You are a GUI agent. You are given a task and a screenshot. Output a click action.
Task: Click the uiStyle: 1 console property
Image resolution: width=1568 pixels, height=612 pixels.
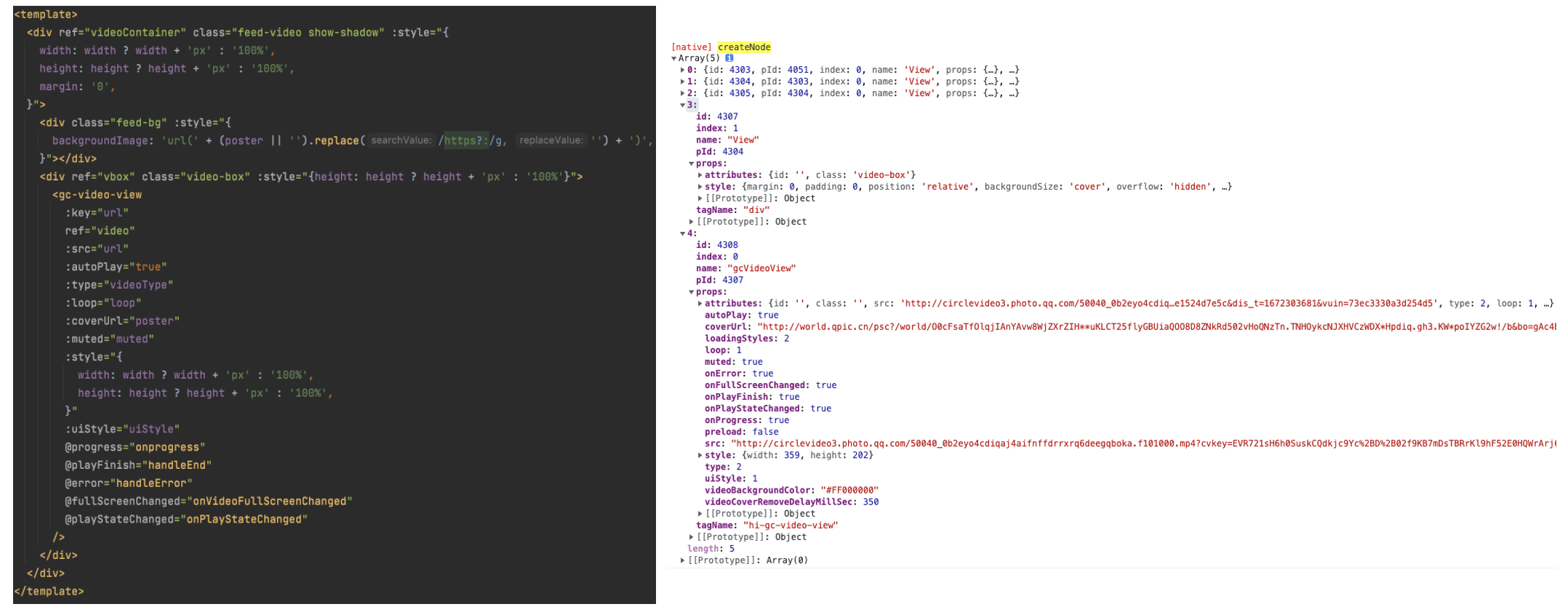tap(731, 479)
